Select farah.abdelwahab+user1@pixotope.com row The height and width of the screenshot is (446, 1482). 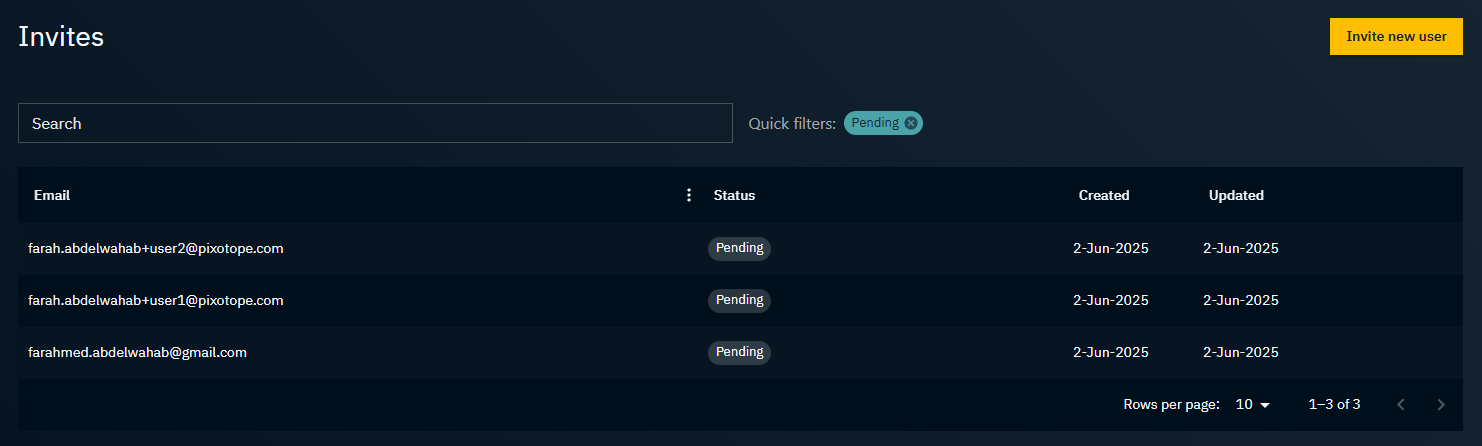[740, 300]
